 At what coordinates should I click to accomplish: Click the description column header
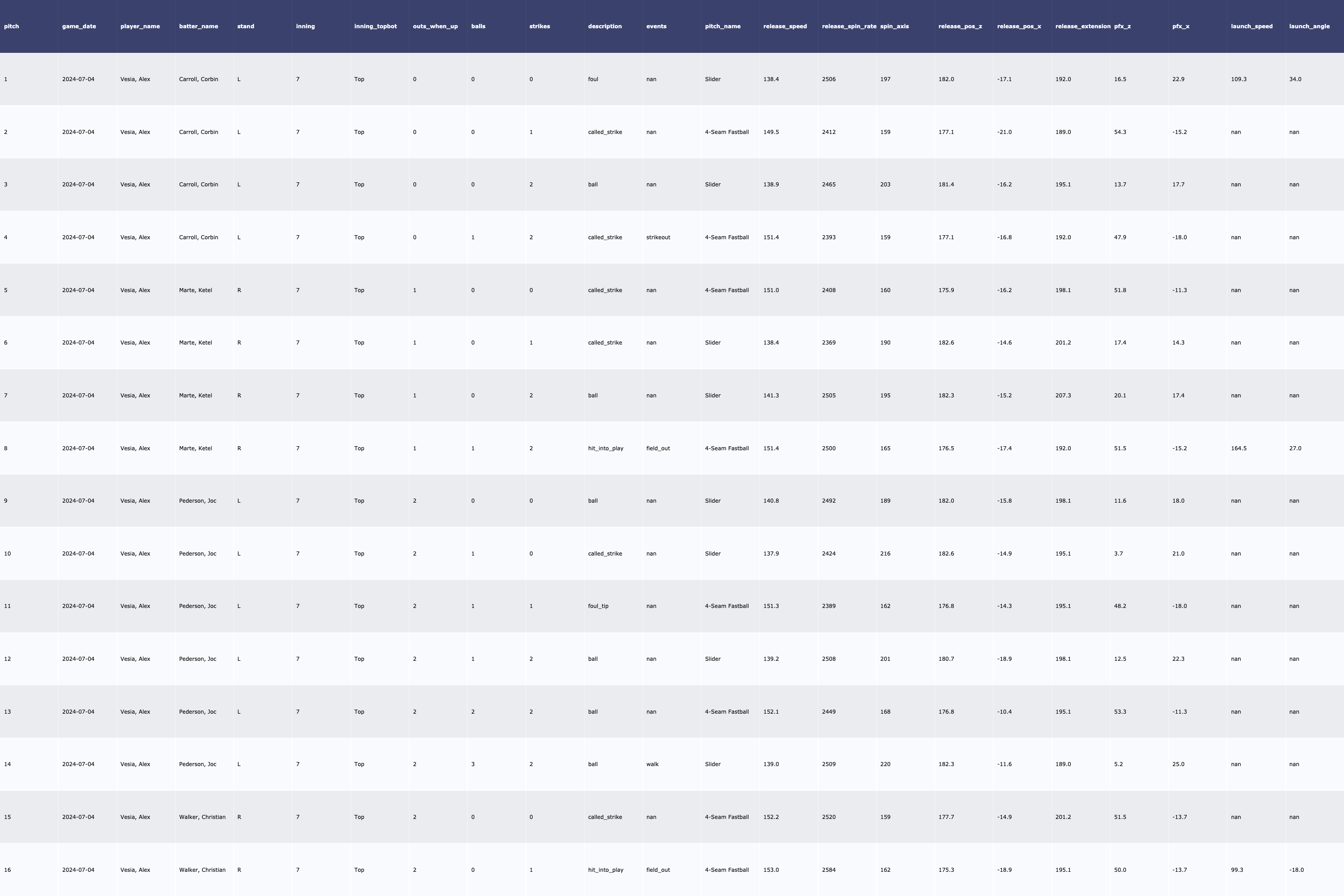tap(604, 26)
